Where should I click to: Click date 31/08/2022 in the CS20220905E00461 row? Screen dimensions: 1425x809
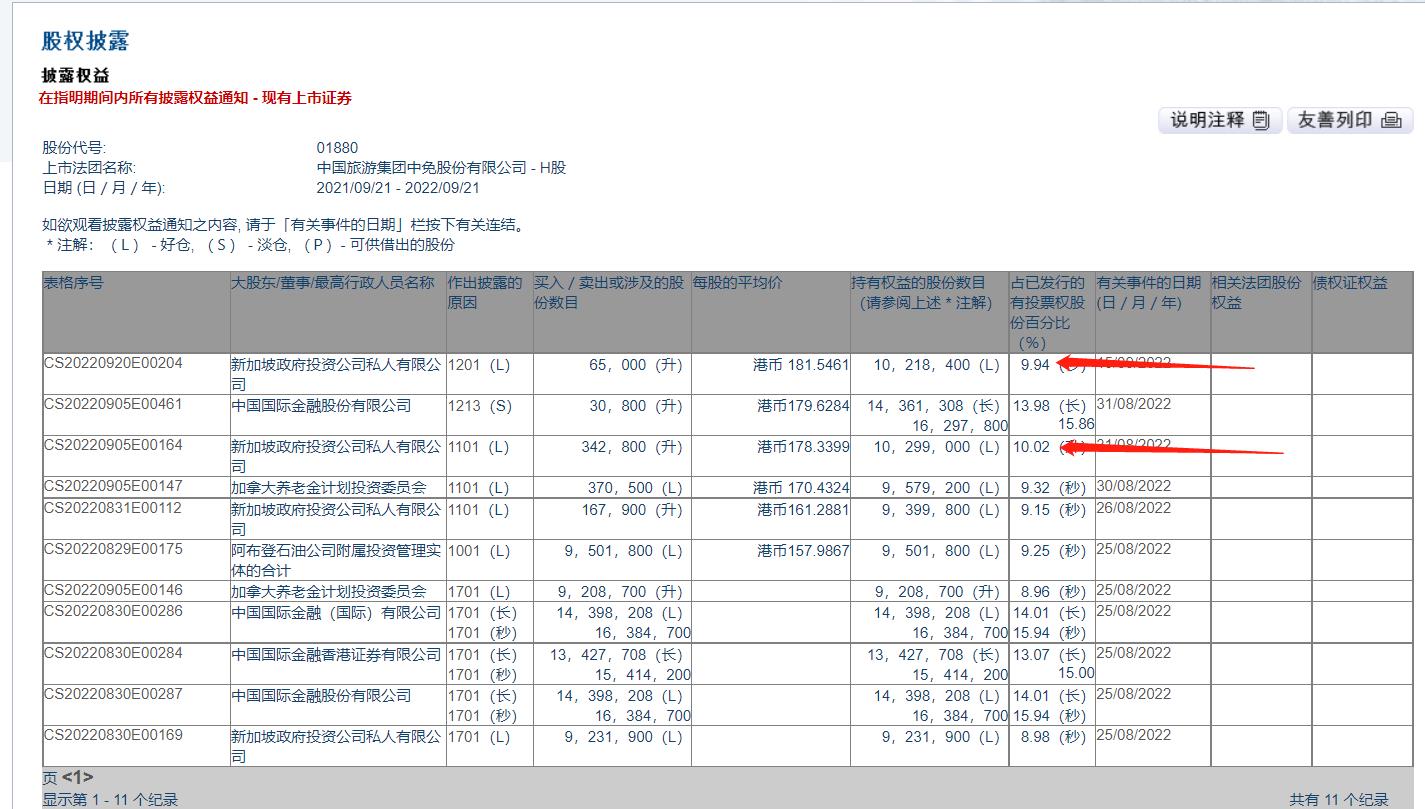pos(1134,404)
